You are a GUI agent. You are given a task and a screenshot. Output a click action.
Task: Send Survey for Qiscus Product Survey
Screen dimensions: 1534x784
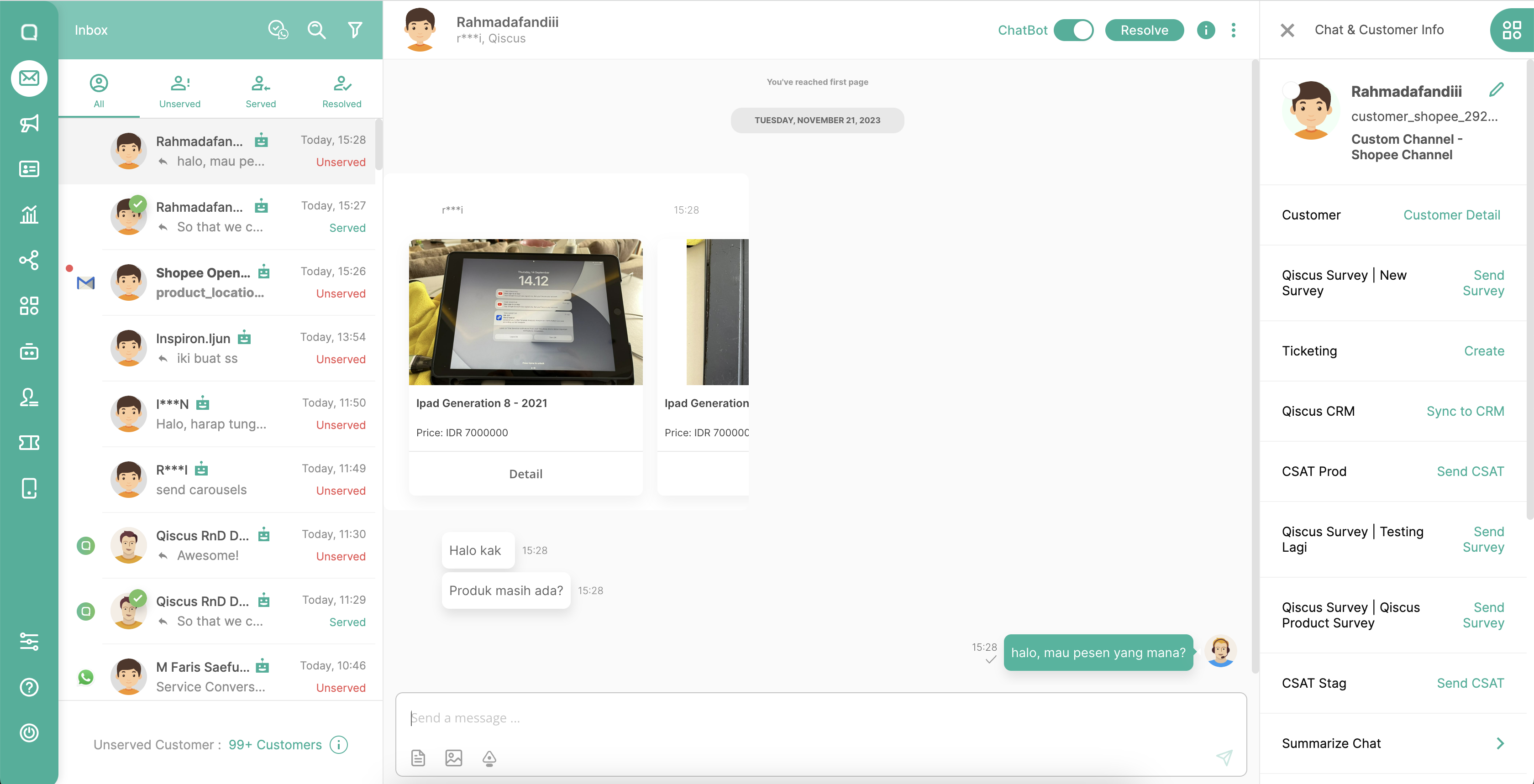click(1483, 615)
